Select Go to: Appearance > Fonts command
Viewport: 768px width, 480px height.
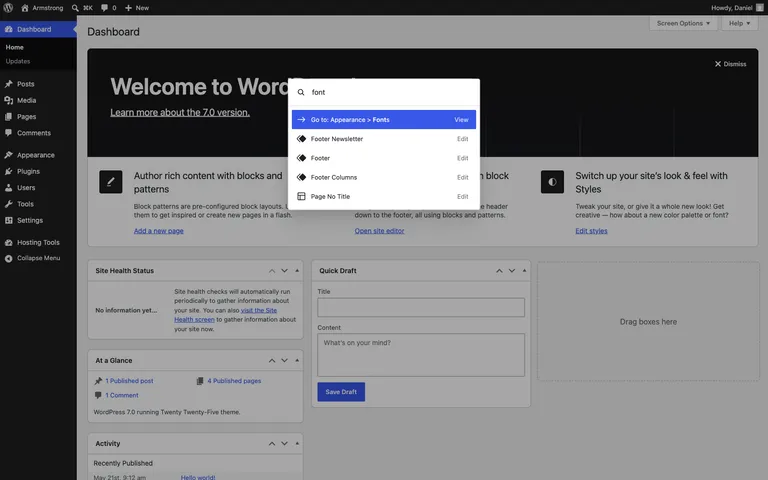pyautogui.click(x=384, y=120)
